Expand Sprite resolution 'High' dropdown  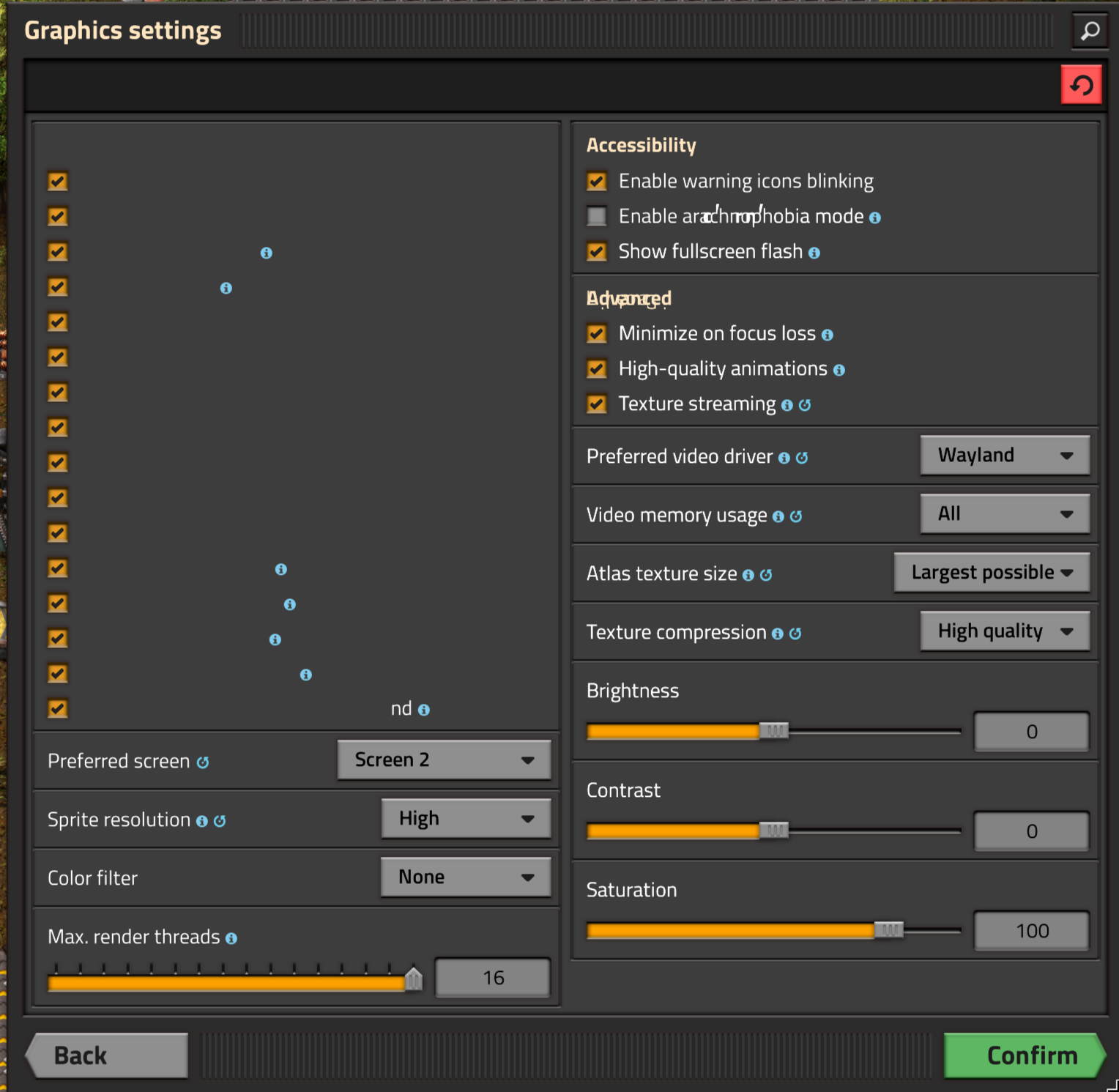[x=466, y=818]
